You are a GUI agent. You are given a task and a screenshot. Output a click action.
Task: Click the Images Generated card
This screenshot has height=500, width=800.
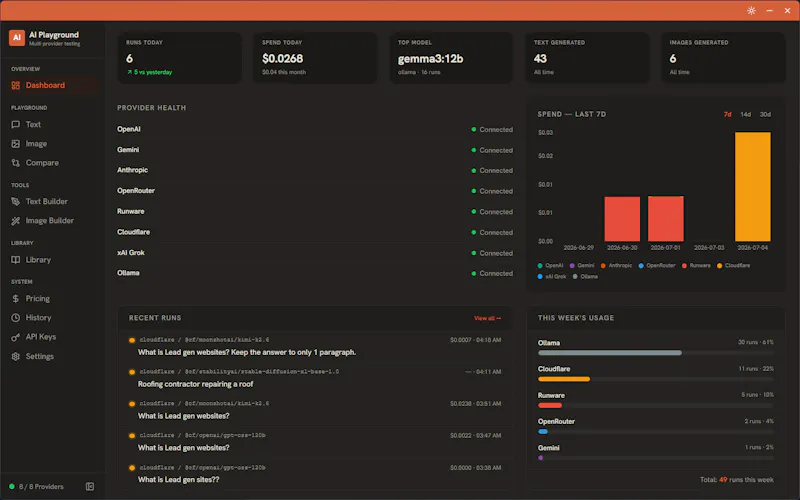coord(723,58)
